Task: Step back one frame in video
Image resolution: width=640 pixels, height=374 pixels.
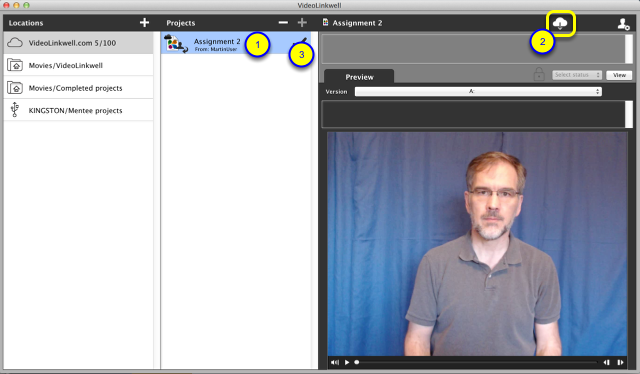Action: tap(607, 362)
